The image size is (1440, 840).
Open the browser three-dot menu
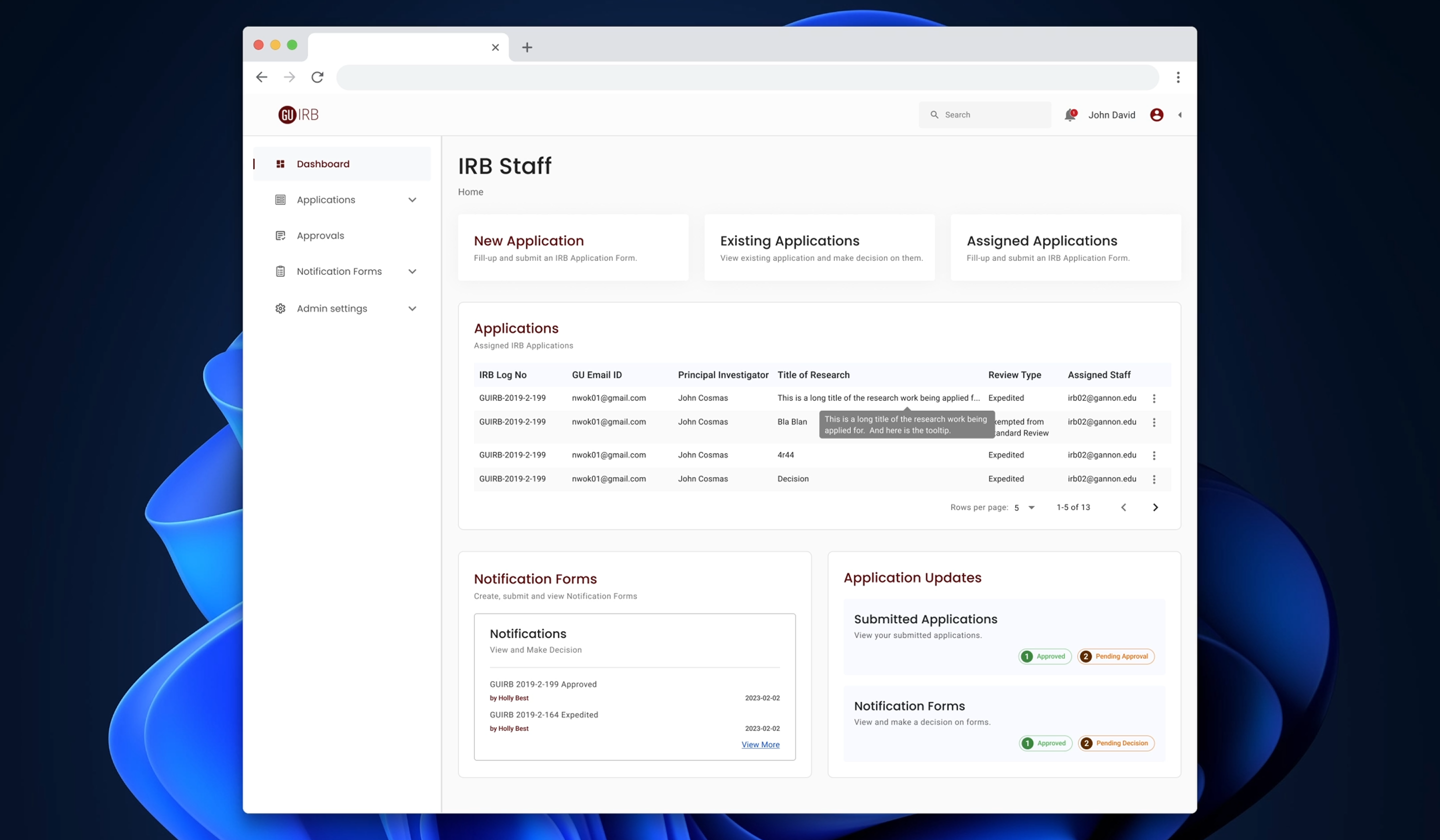pos(1177,77)
